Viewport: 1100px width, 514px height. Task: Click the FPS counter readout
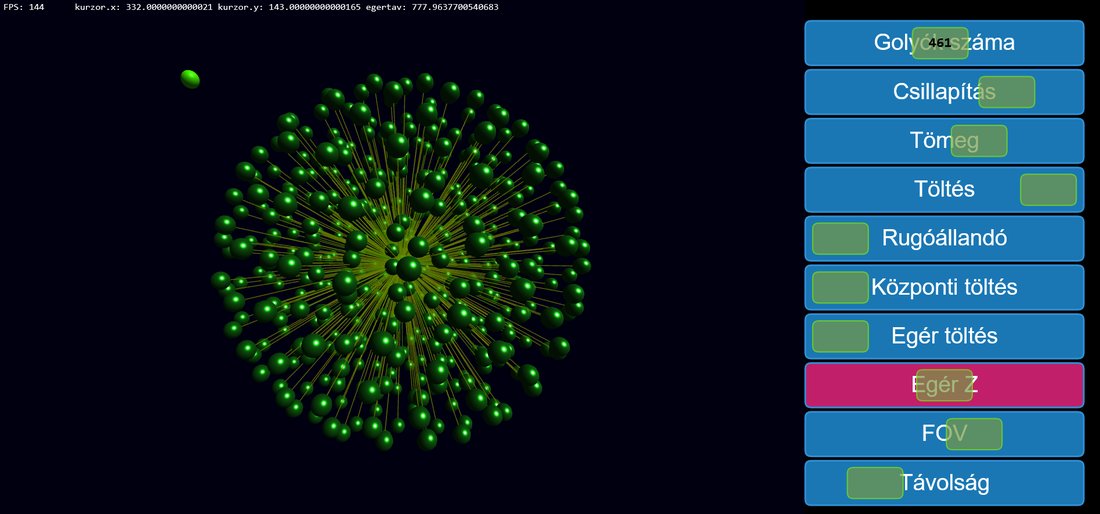coord(24,7)
